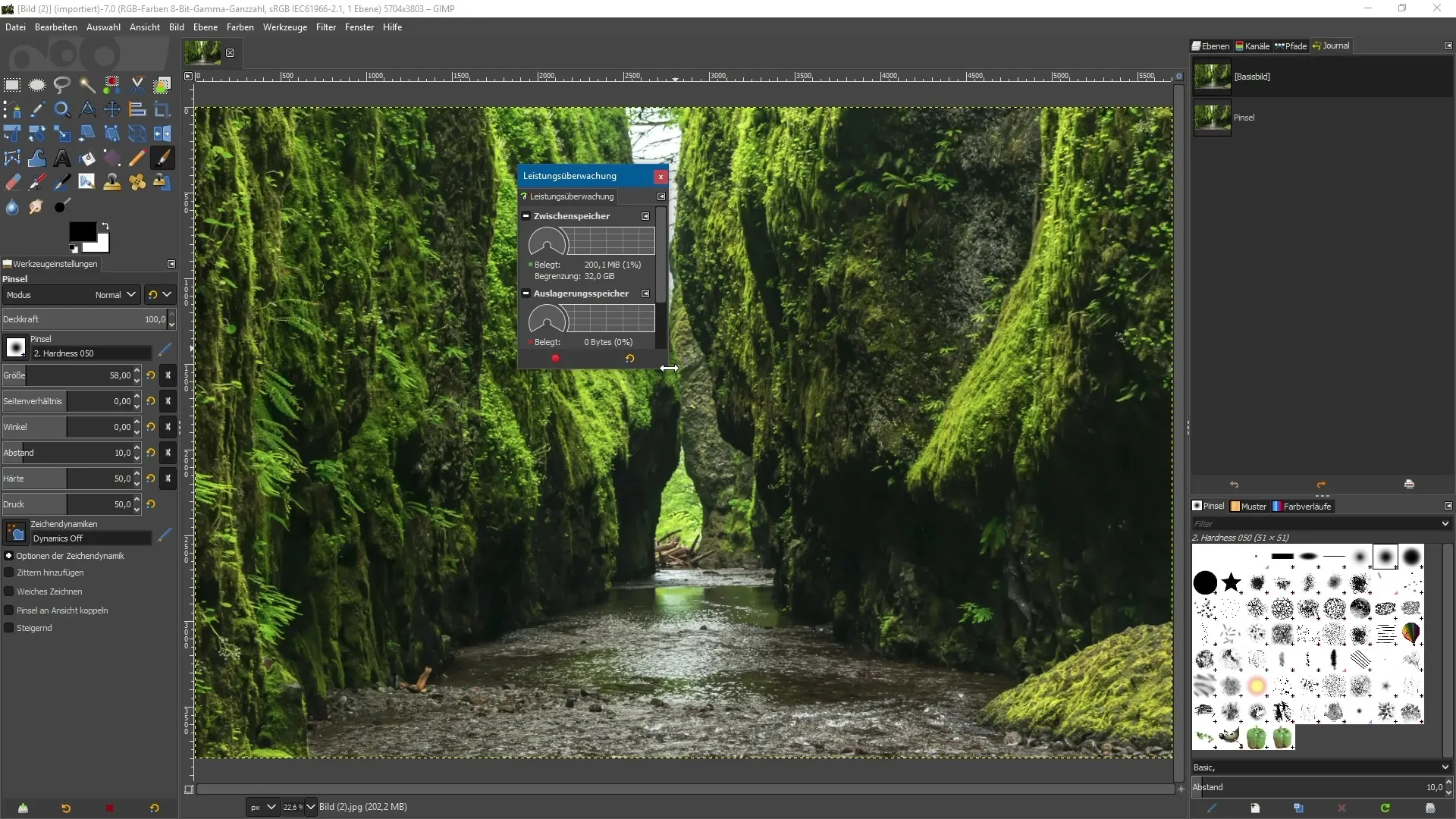The height and width of the screenshot is (819, 1456).
Task: Toggle the link button beside Härte
Action: (168, 479)
